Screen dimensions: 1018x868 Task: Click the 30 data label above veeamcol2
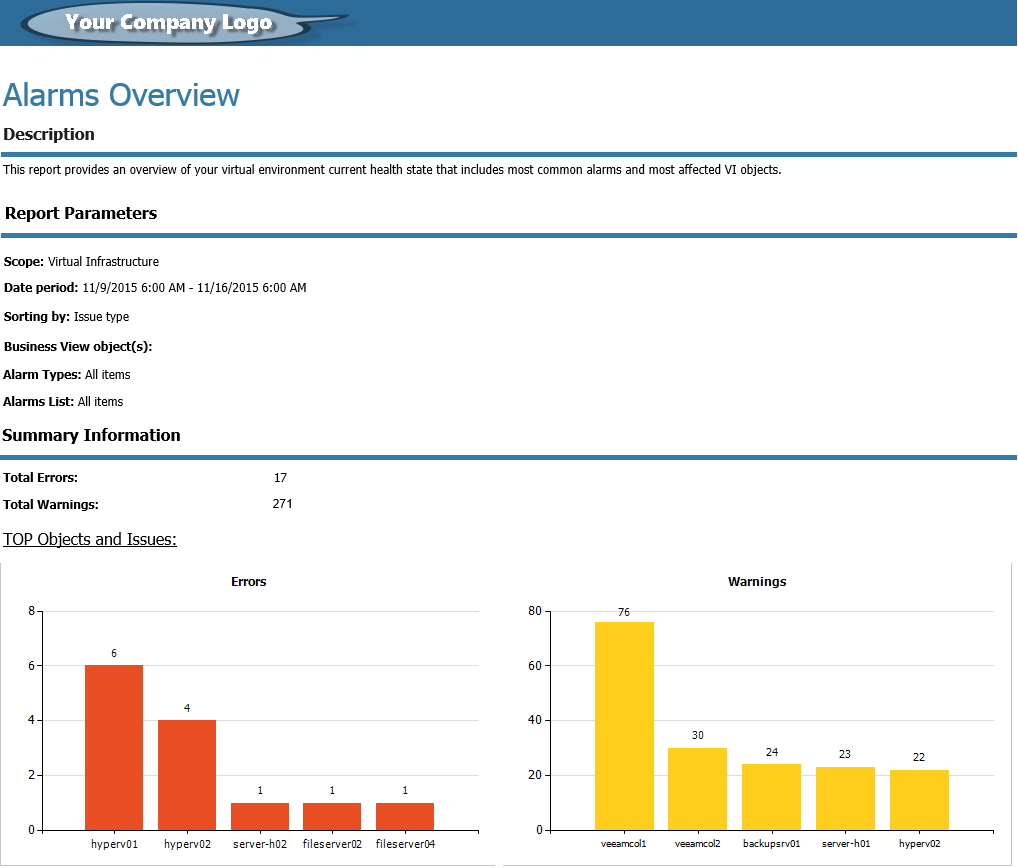[697, 736]
